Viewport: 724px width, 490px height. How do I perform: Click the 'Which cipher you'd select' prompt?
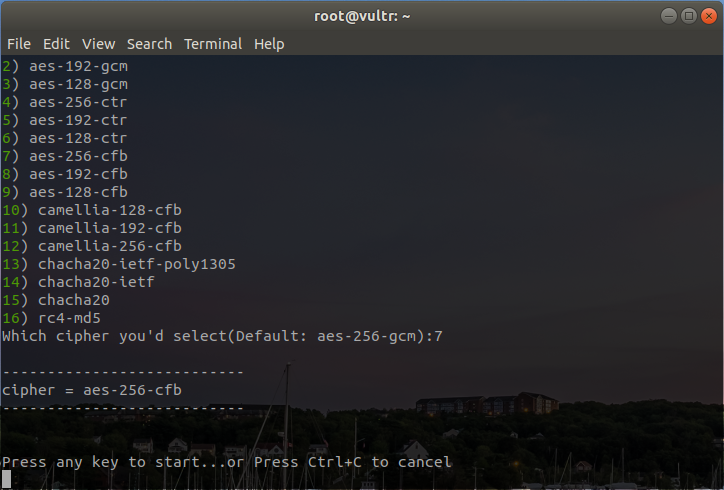pos(222,336)
